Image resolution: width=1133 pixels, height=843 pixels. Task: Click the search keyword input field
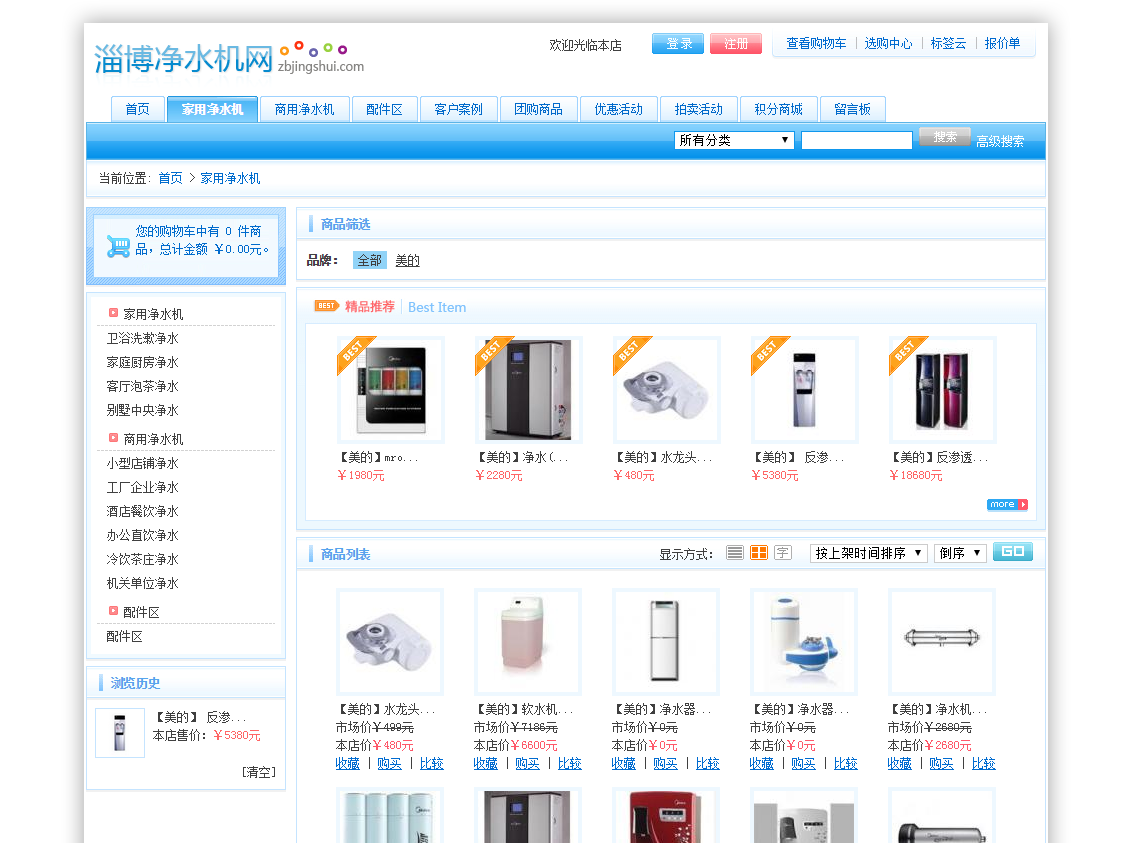[857, 140]
